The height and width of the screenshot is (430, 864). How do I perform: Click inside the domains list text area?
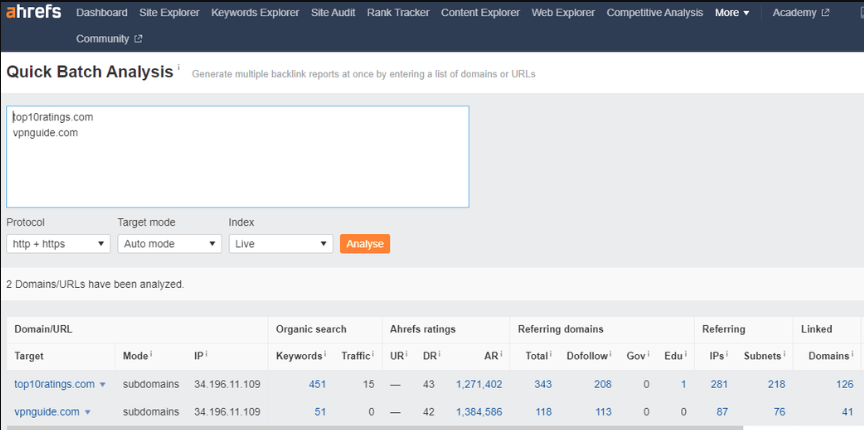(x=237, y=157)
